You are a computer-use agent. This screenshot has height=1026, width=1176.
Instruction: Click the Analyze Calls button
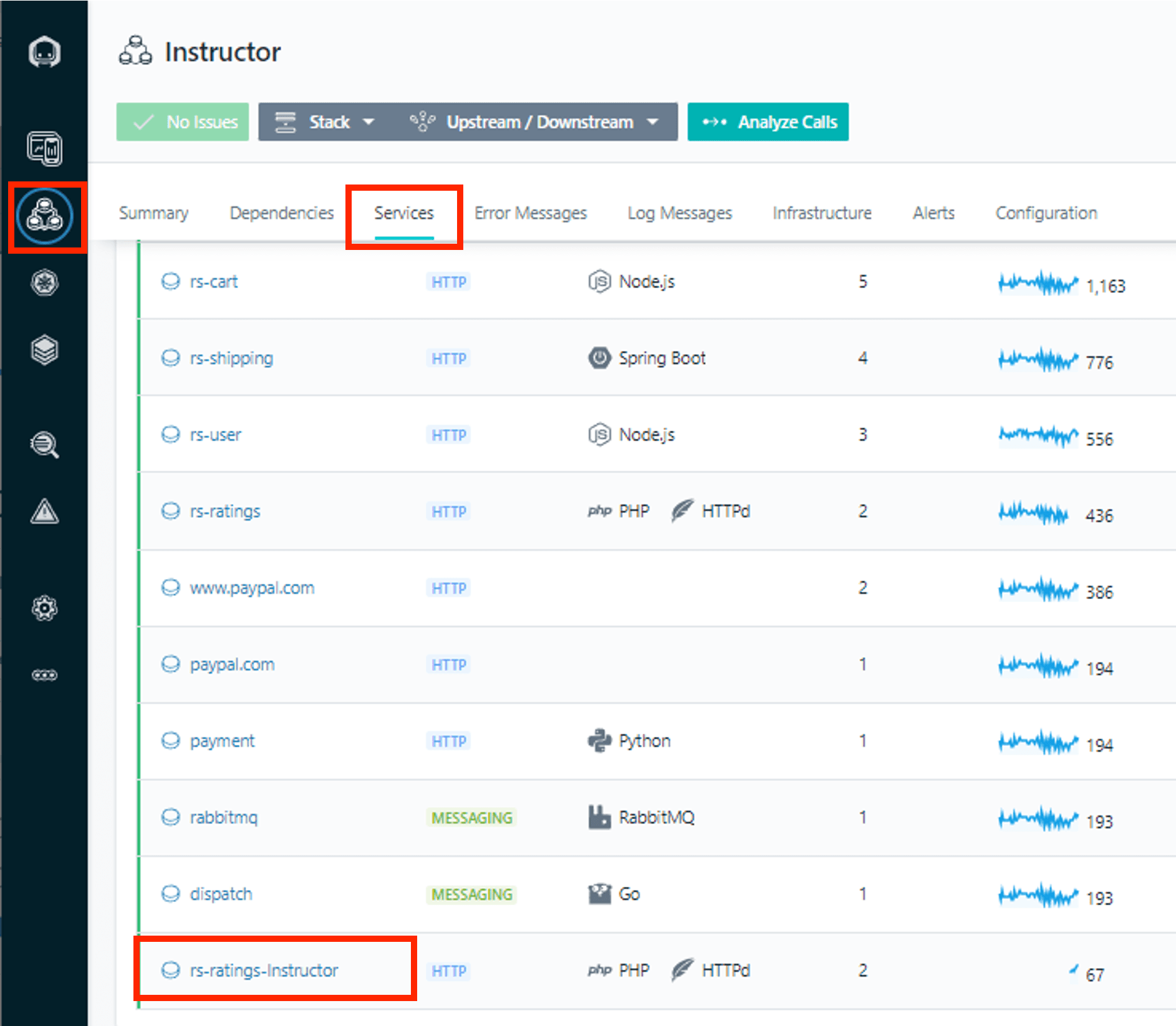point(768,122)
